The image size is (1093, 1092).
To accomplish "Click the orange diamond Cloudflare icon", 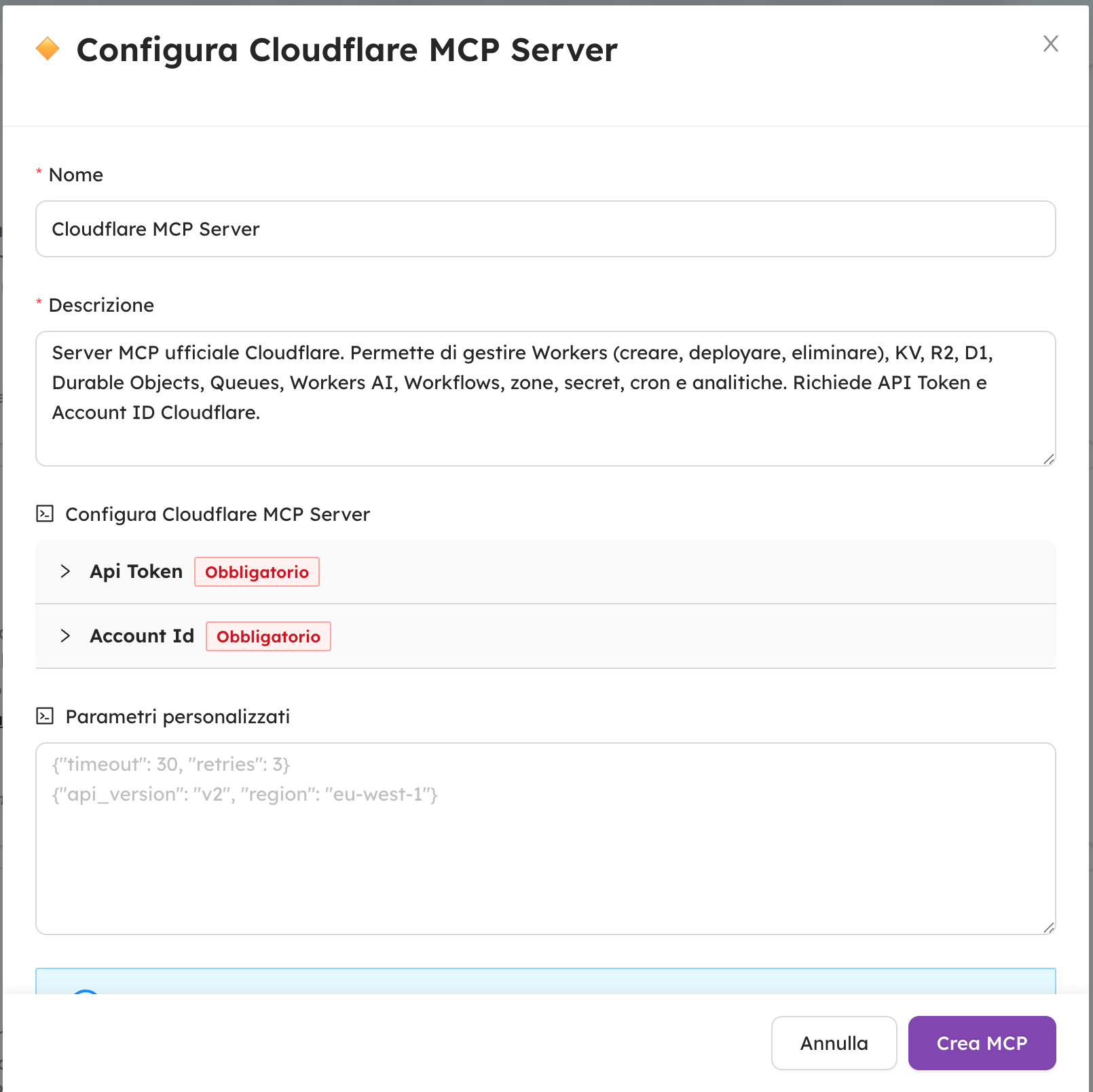I will [48, 49].
